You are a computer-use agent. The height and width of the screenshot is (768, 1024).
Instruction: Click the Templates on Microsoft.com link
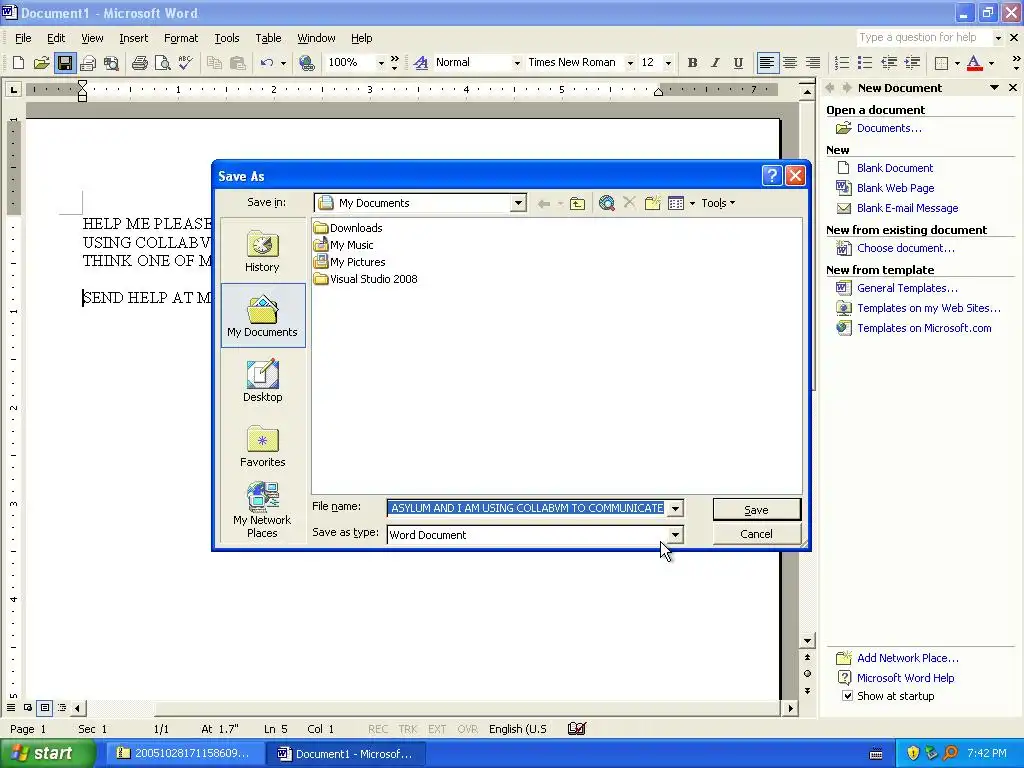tap(924, 328)
